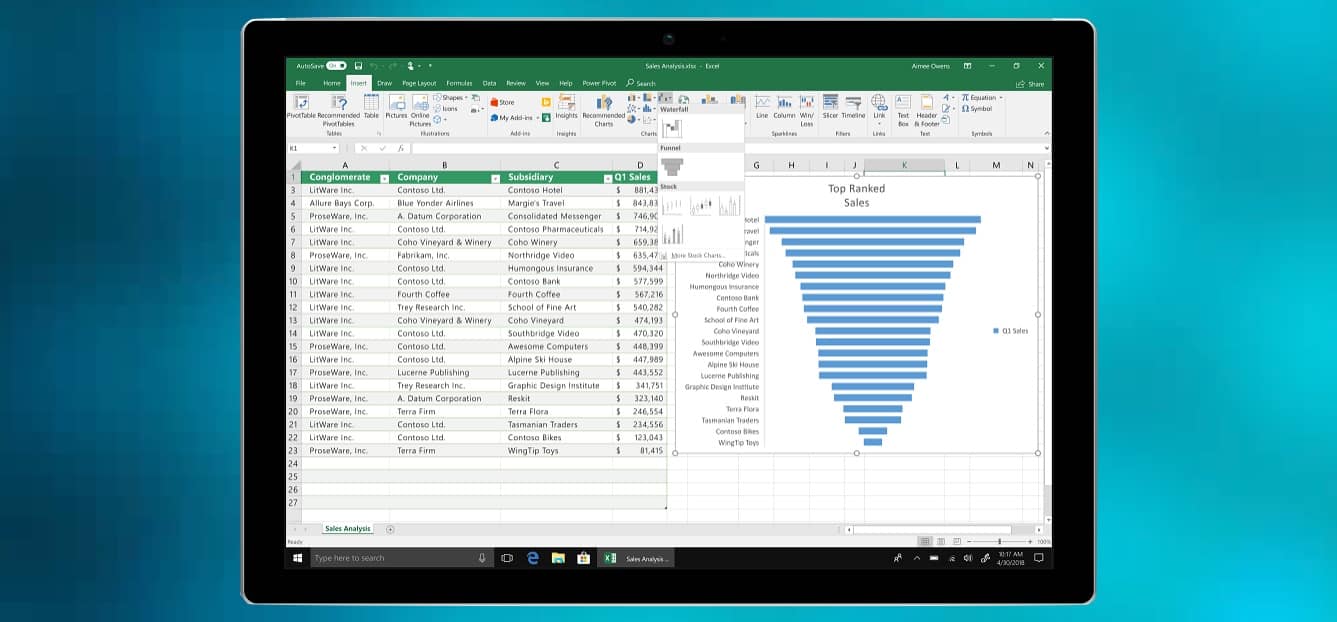
Task: Click the Save icon in the title bar
Action: point(356,66)
